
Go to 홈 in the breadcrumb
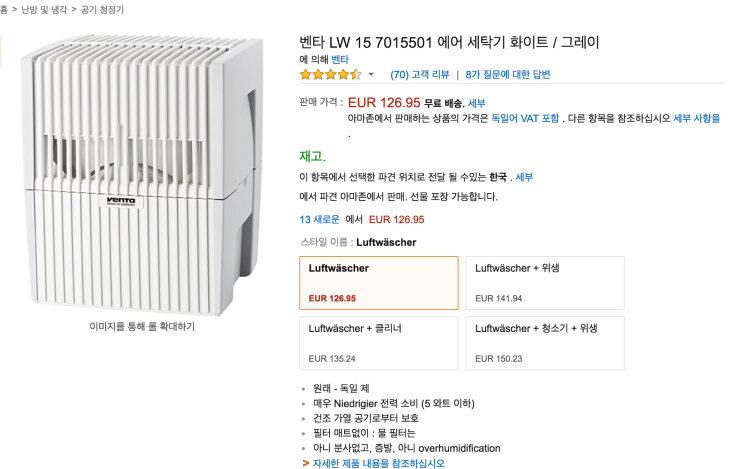click(4, 9)
